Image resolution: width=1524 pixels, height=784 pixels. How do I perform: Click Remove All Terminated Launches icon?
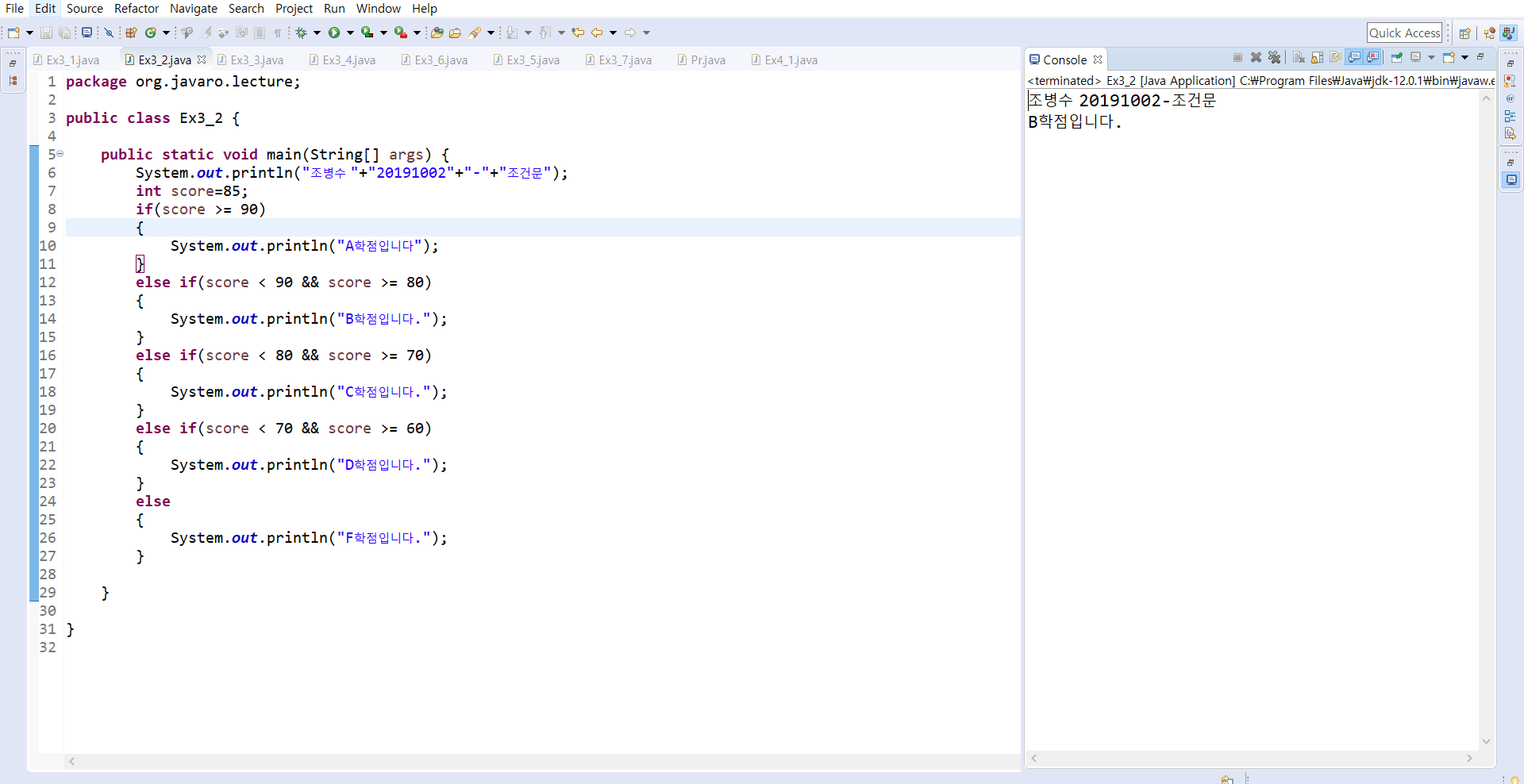(x=1274, y=57)
